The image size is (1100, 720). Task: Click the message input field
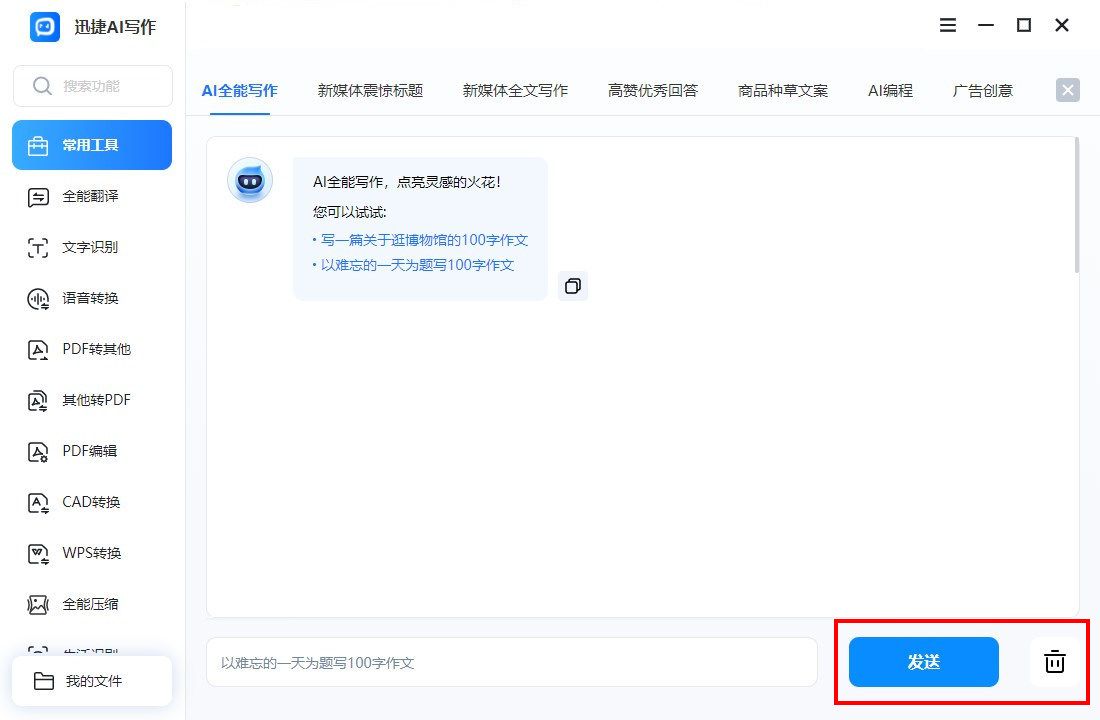tap(512, 662)
